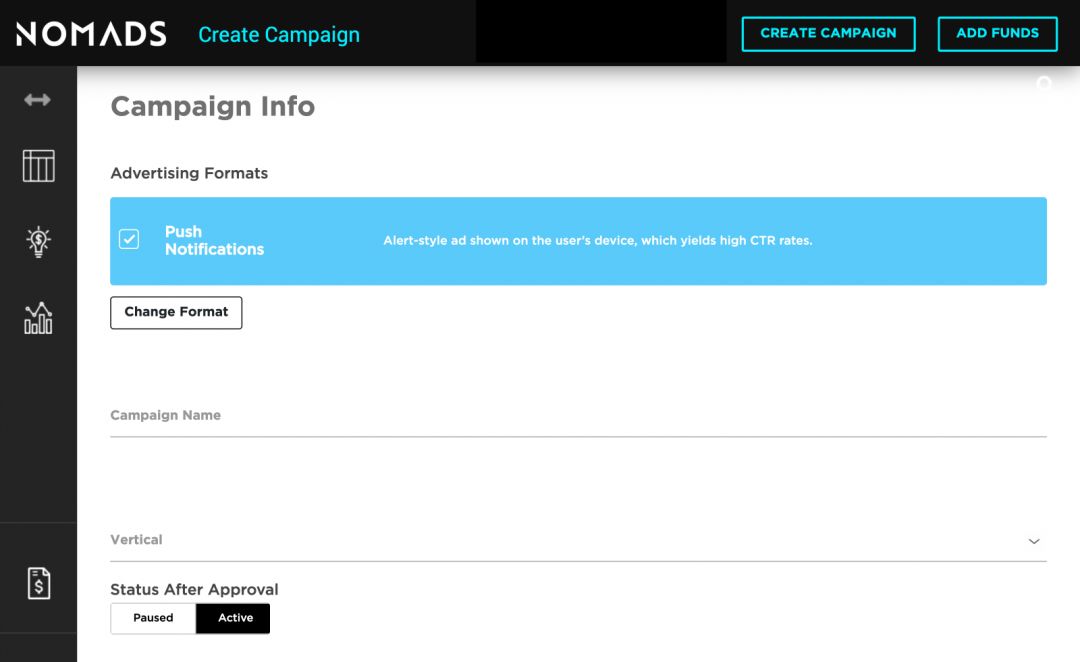Expand the sidebar with double-arrow icon
Viewport: 1080px width, 662px height.
(38, 100)
